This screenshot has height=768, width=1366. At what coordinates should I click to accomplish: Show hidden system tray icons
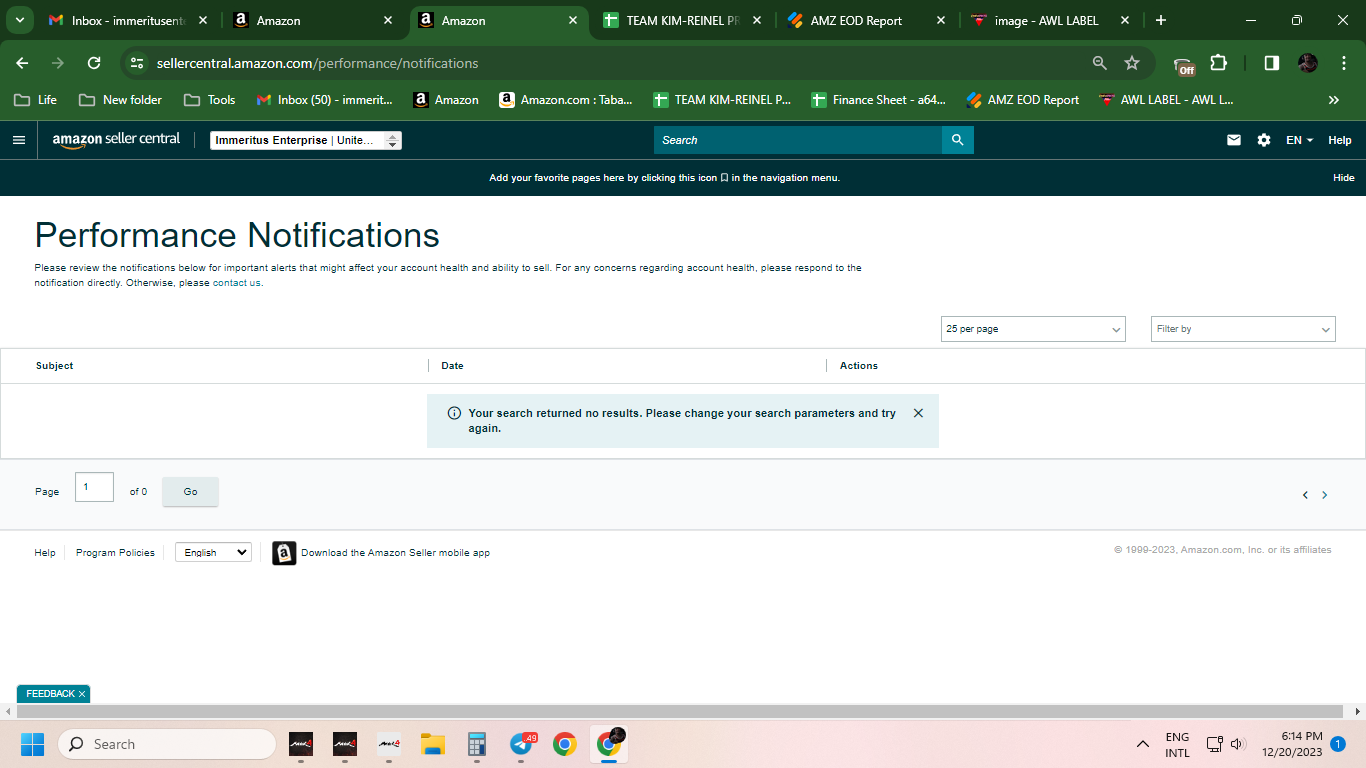pos(1142,744)
